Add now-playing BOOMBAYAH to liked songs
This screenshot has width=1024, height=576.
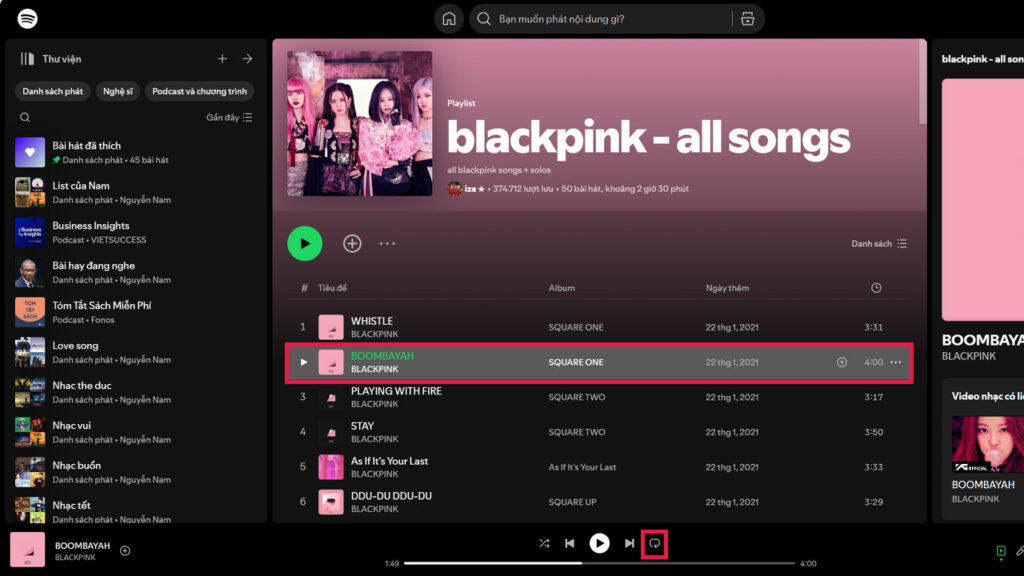click(x=125, y=551)
